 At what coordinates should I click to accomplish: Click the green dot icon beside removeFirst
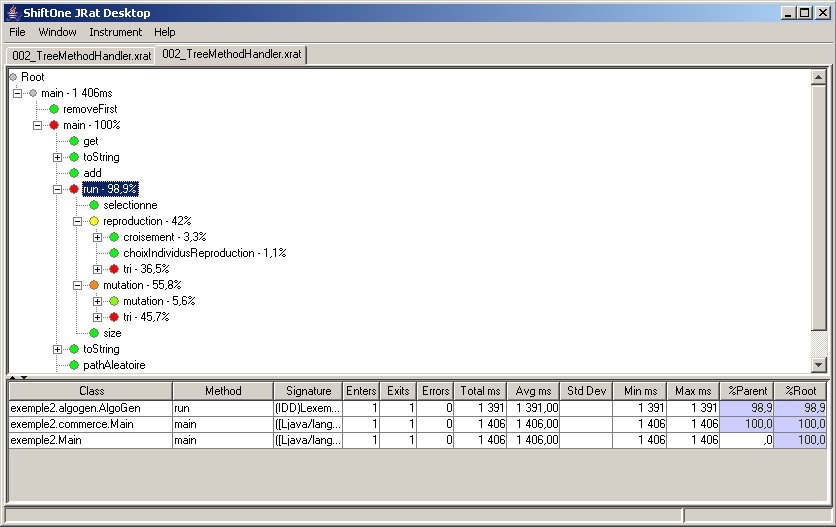tap(54, 109)
